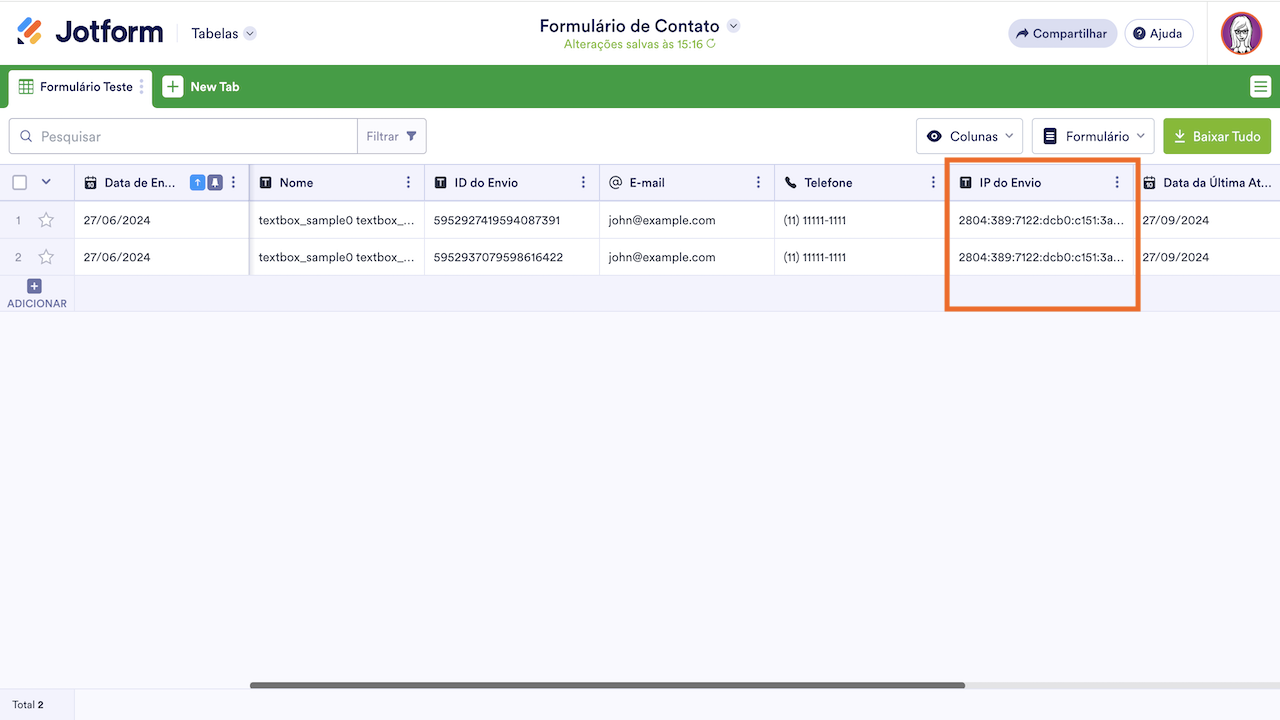Star the first row entry
The image size is (1280, 720).
(46, 220)
